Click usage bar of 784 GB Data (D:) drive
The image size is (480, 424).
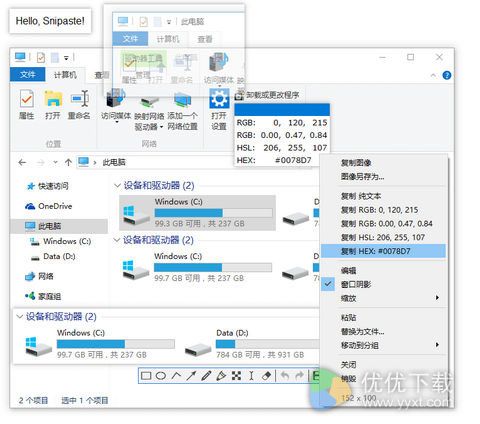[268, 344]
